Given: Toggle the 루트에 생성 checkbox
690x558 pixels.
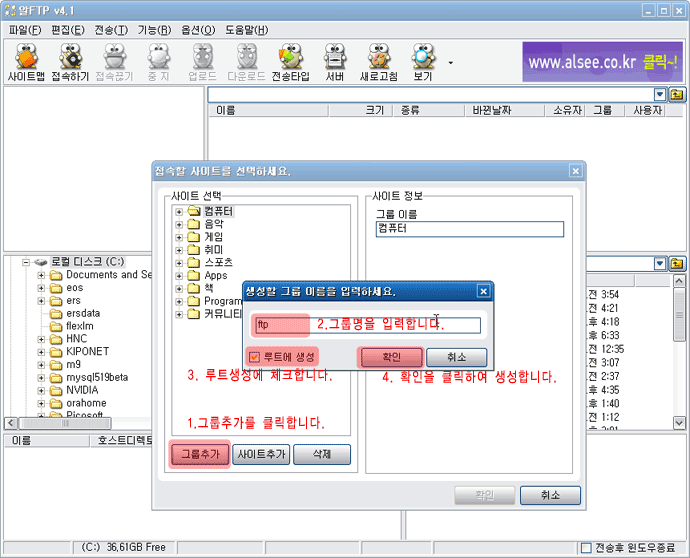Looking at the screenshot, I should pos(254,357).
